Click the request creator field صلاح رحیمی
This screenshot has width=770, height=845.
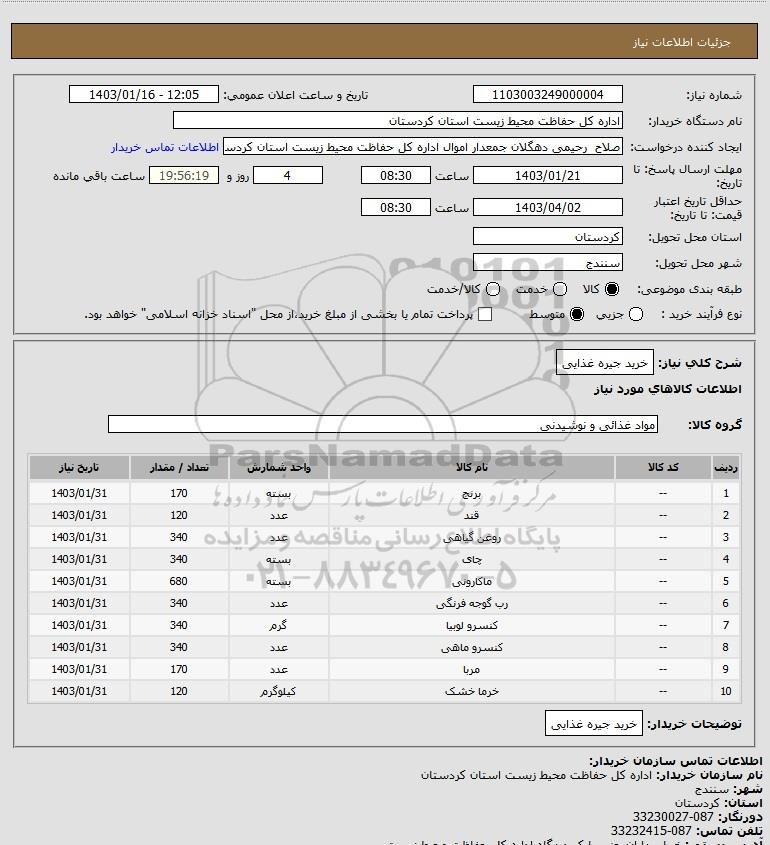coord(422,147)
